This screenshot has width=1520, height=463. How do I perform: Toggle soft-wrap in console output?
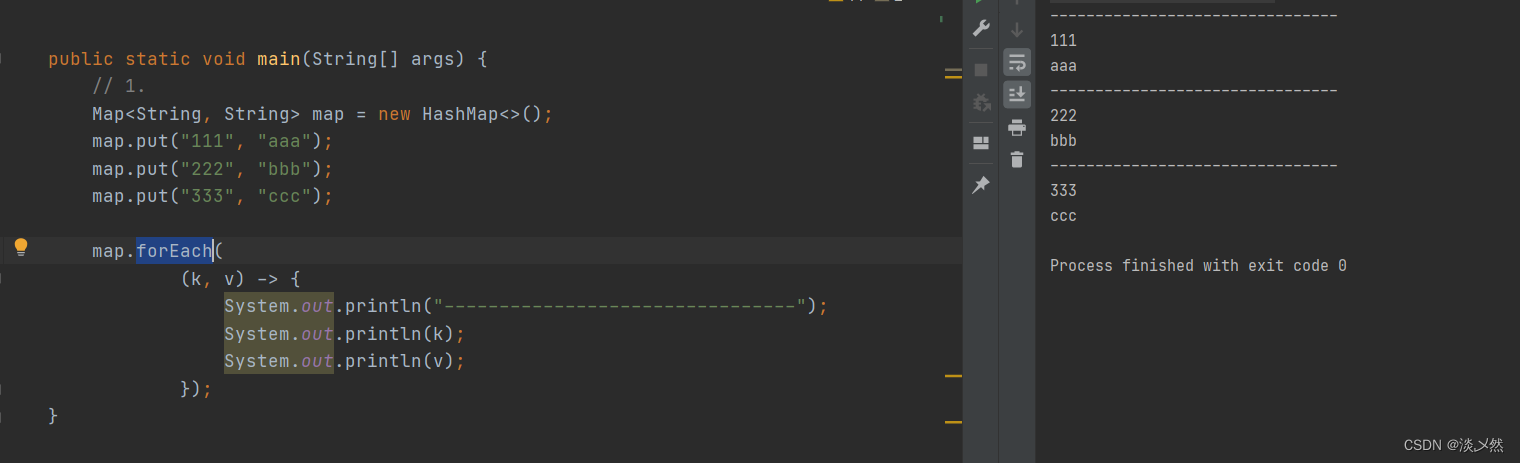click(1017, 62)
